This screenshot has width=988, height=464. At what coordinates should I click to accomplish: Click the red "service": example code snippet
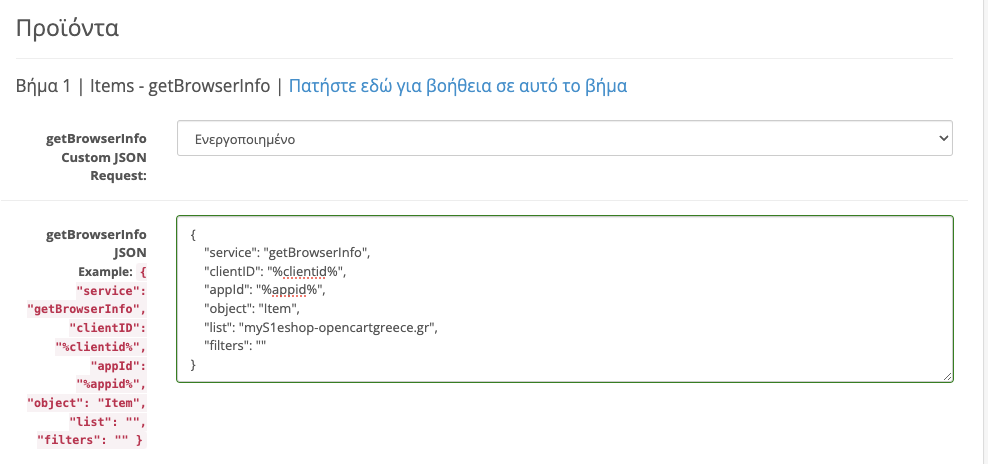pyautogui.click(x=111, y=291)
